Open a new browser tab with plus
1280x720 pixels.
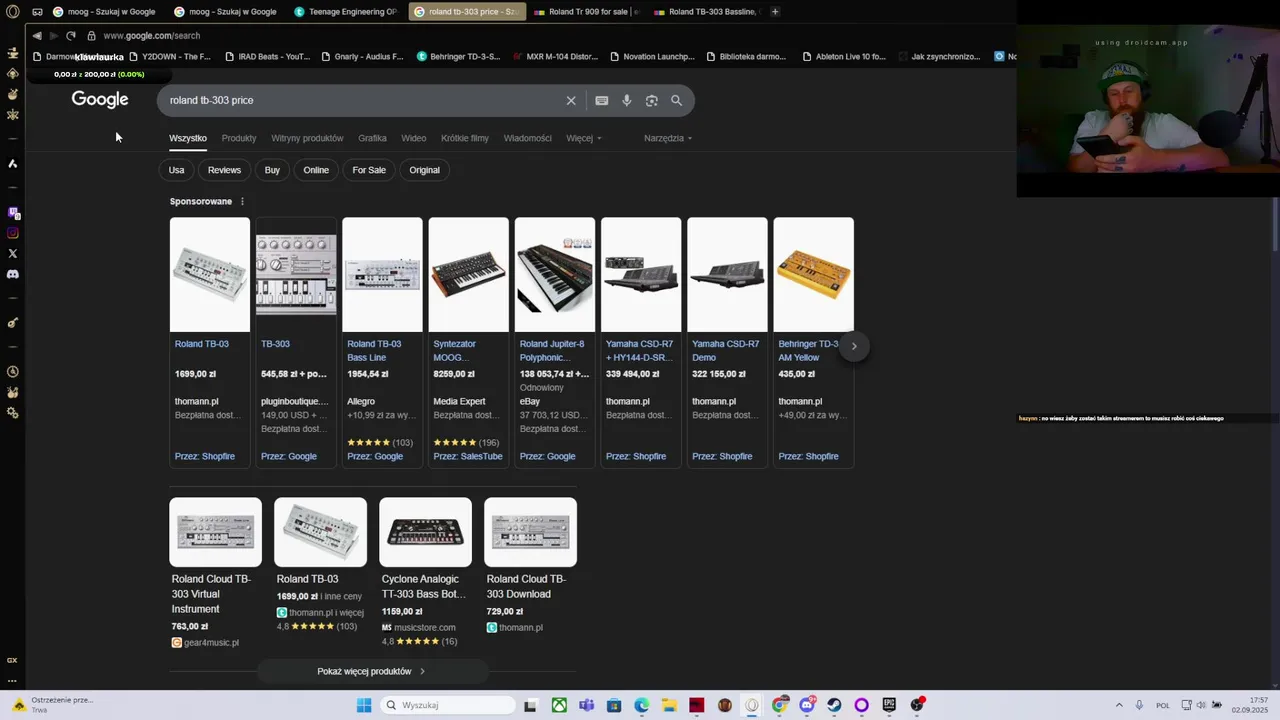tap(775, 12)
